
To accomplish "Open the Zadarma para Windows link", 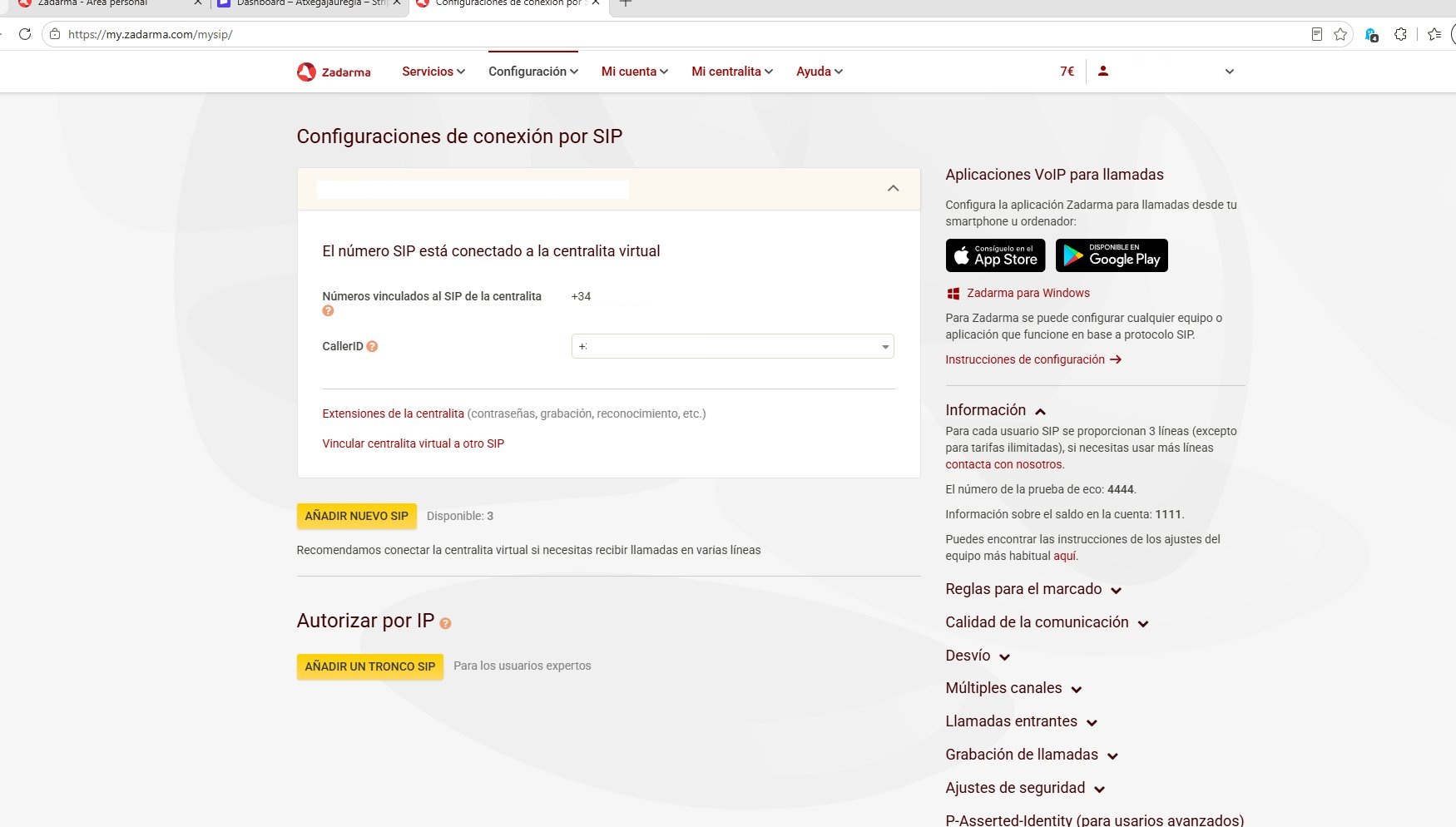I will tap(1028, 293).
